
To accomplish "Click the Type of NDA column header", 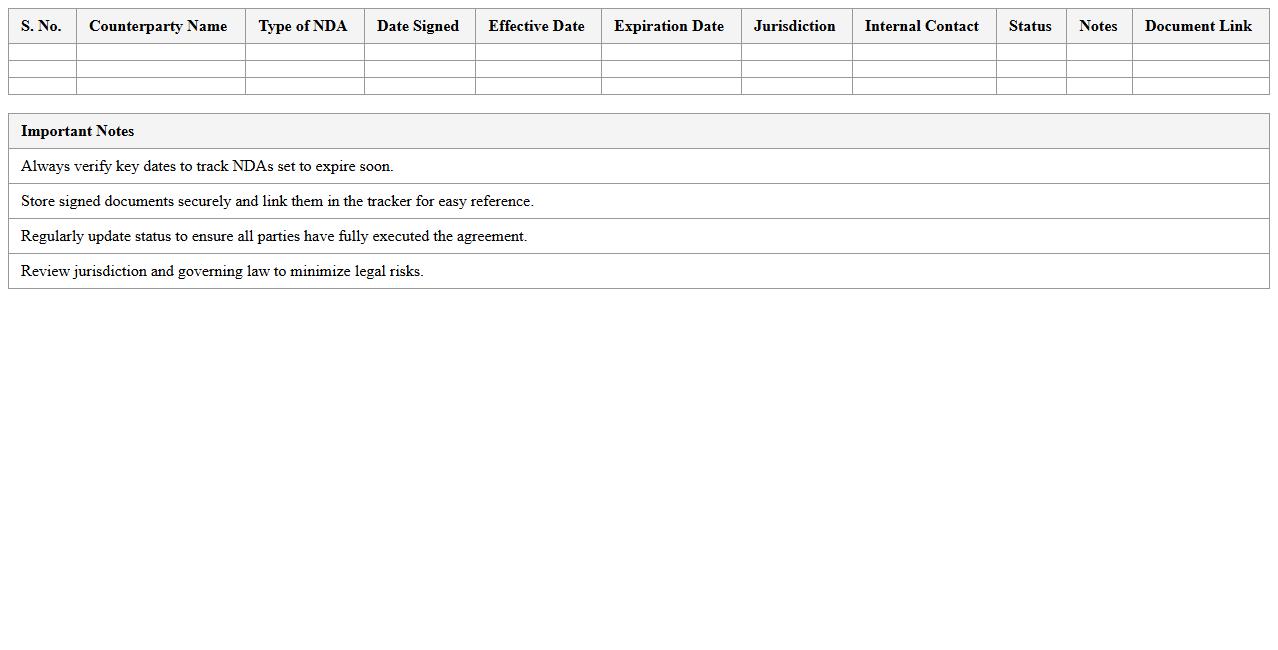I will [303, 26].
